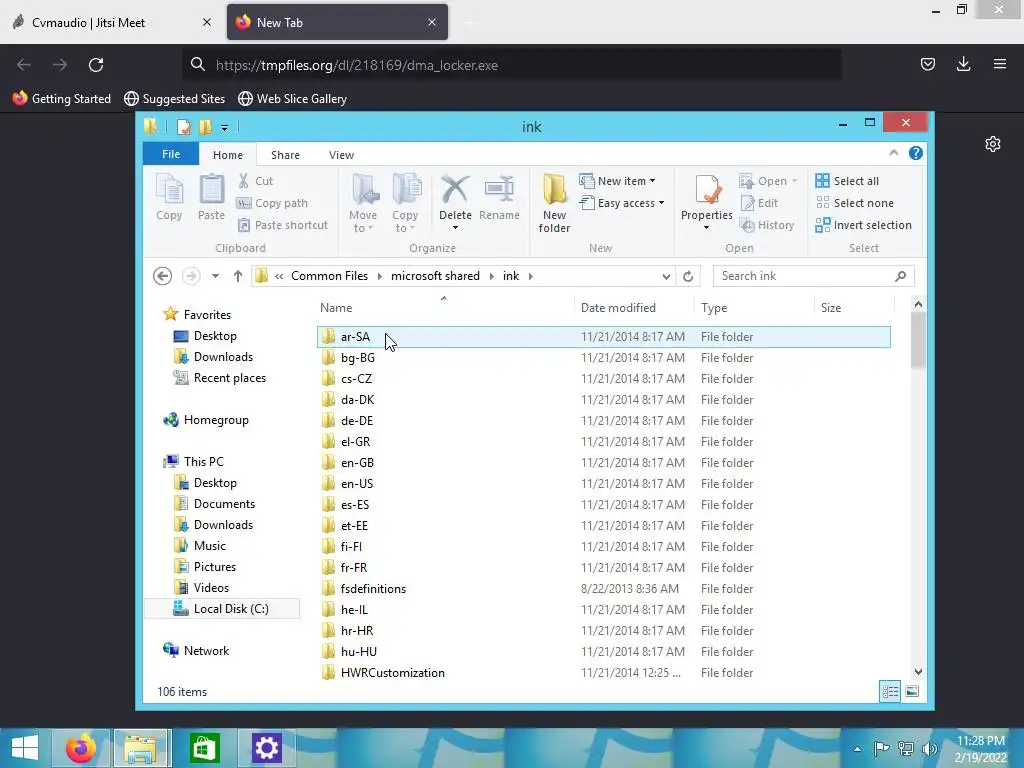Viewport: 1024px width, 768px height.
Task: Expand the address bar history dropdown
Action: [666, 276]
